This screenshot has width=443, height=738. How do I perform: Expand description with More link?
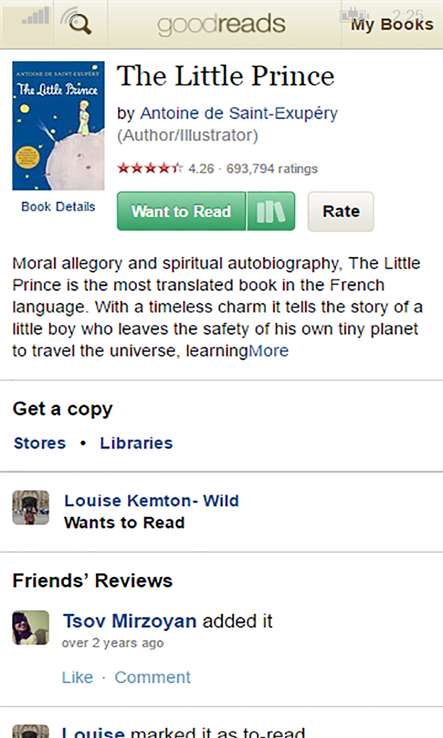click(x=268, y=351)
